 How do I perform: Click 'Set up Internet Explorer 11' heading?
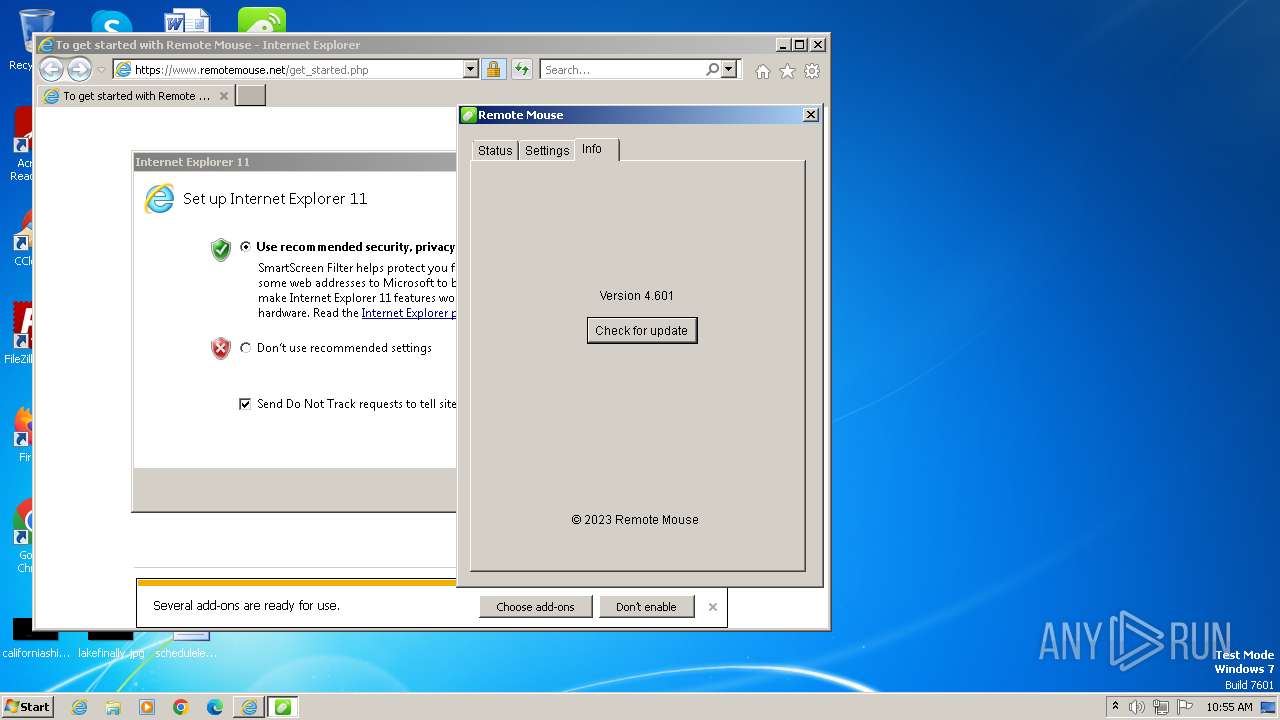click(x=275, y=199)
